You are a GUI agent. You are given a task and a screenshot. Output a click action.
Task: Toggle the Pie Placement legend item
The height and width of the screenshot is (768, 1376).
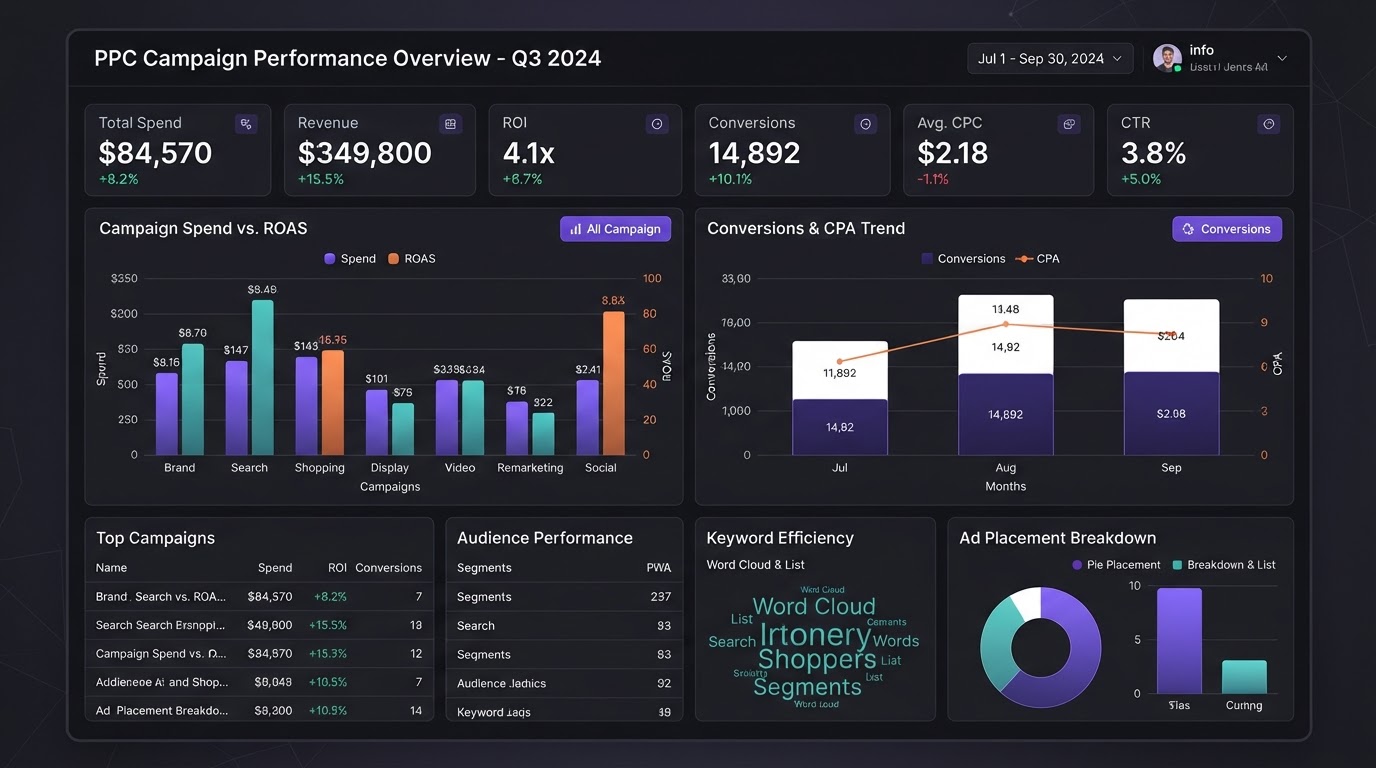tap(1116, 565)
